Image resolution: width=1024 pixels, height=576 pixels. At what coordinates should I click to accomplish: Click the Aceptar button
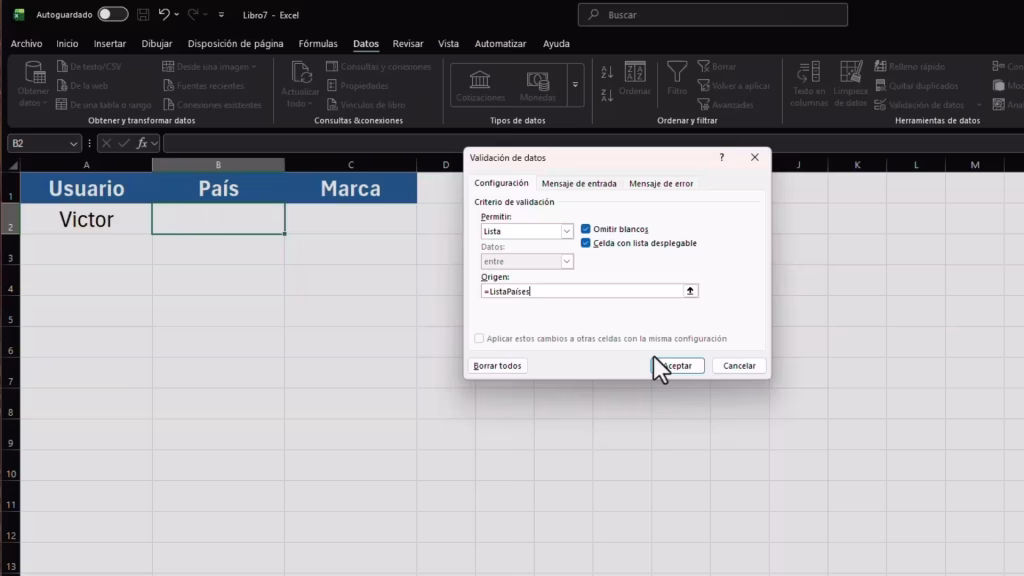(x=677, y=366)
